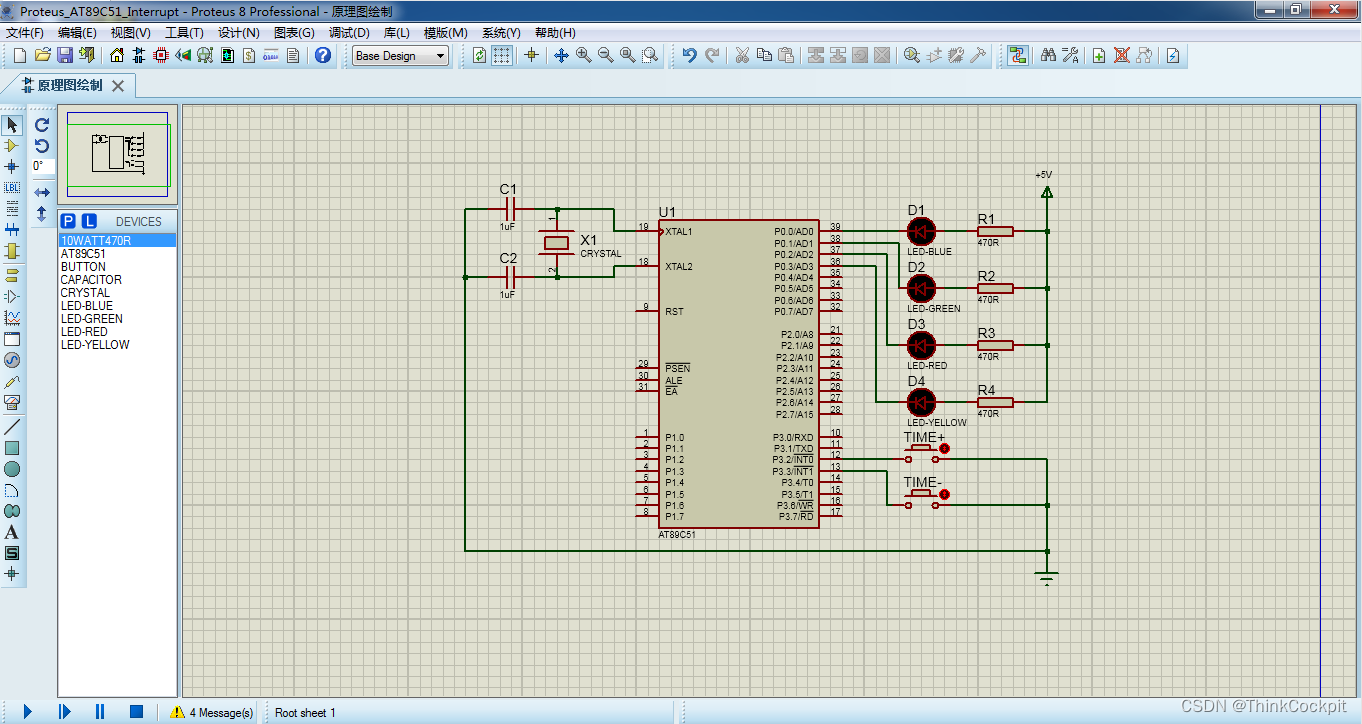
Task: Click the Redraw display icon
Action: click(x=480, y=55)
